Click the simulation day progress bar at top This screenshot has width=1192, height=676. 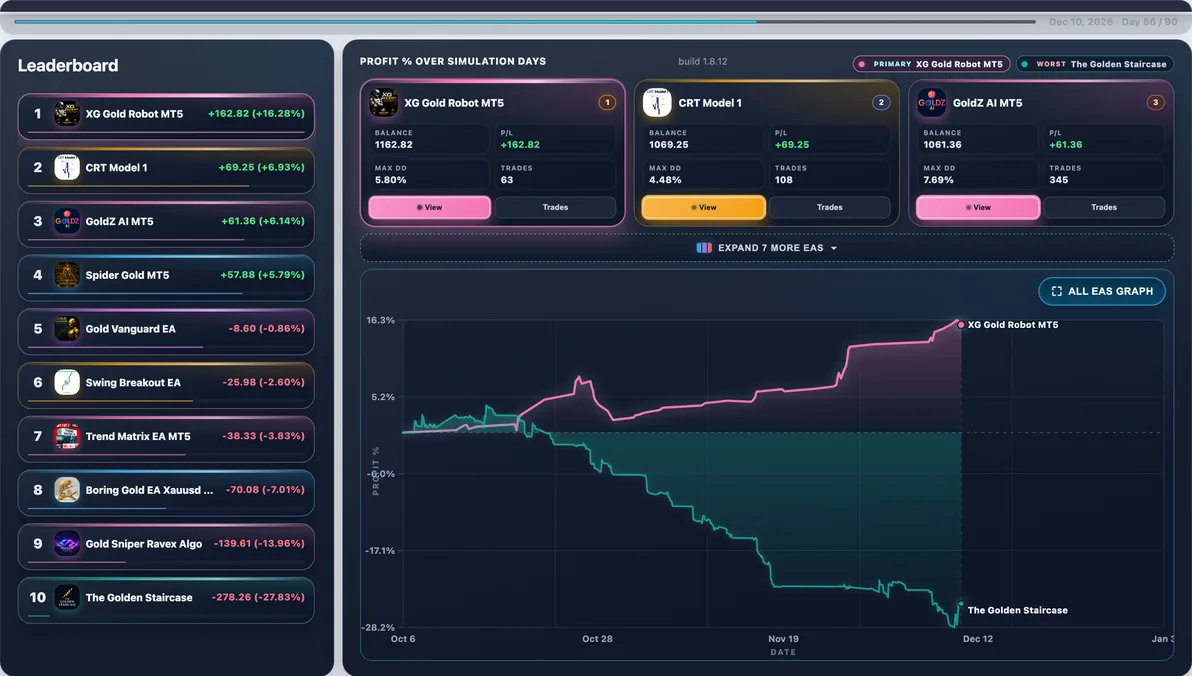[x=525, y=22]
